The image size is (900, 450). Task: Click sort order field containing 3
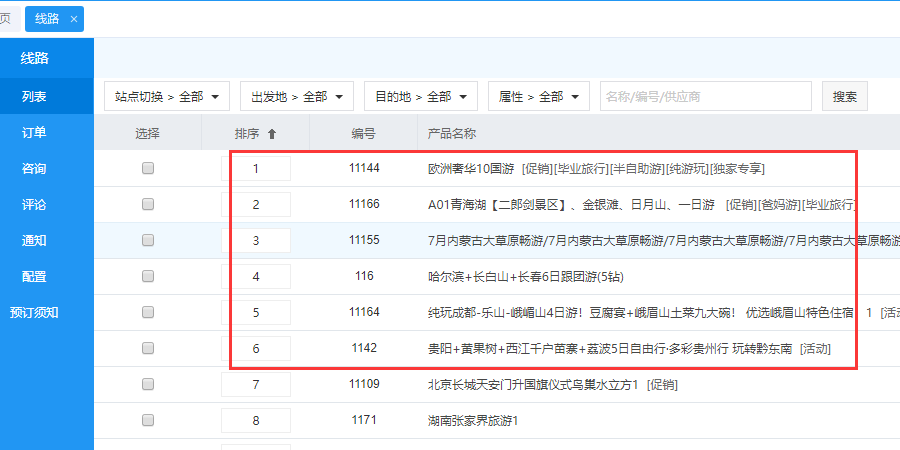(x=256, y=241)
